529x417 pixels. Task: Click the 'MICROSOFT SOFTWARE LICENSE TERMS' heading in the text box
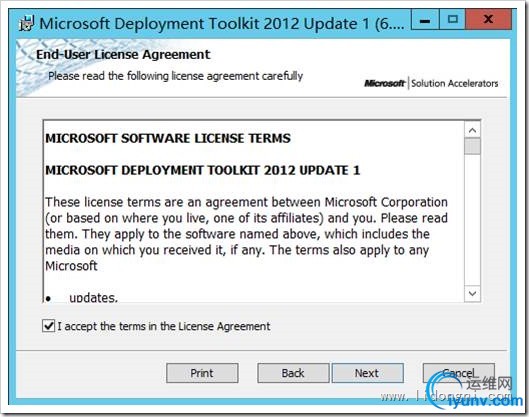pos(168,138)
